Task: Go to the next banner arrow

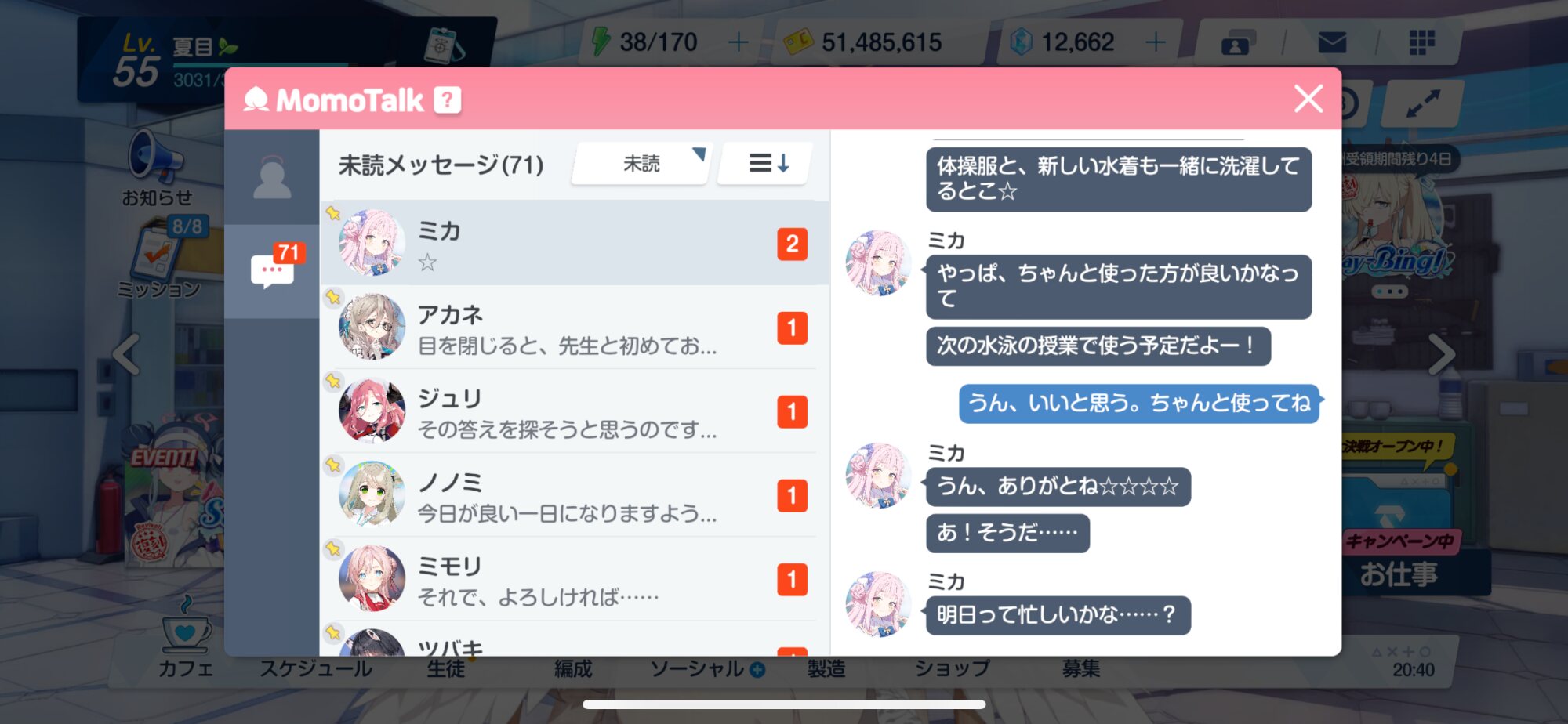Action: coord(1441,354)
